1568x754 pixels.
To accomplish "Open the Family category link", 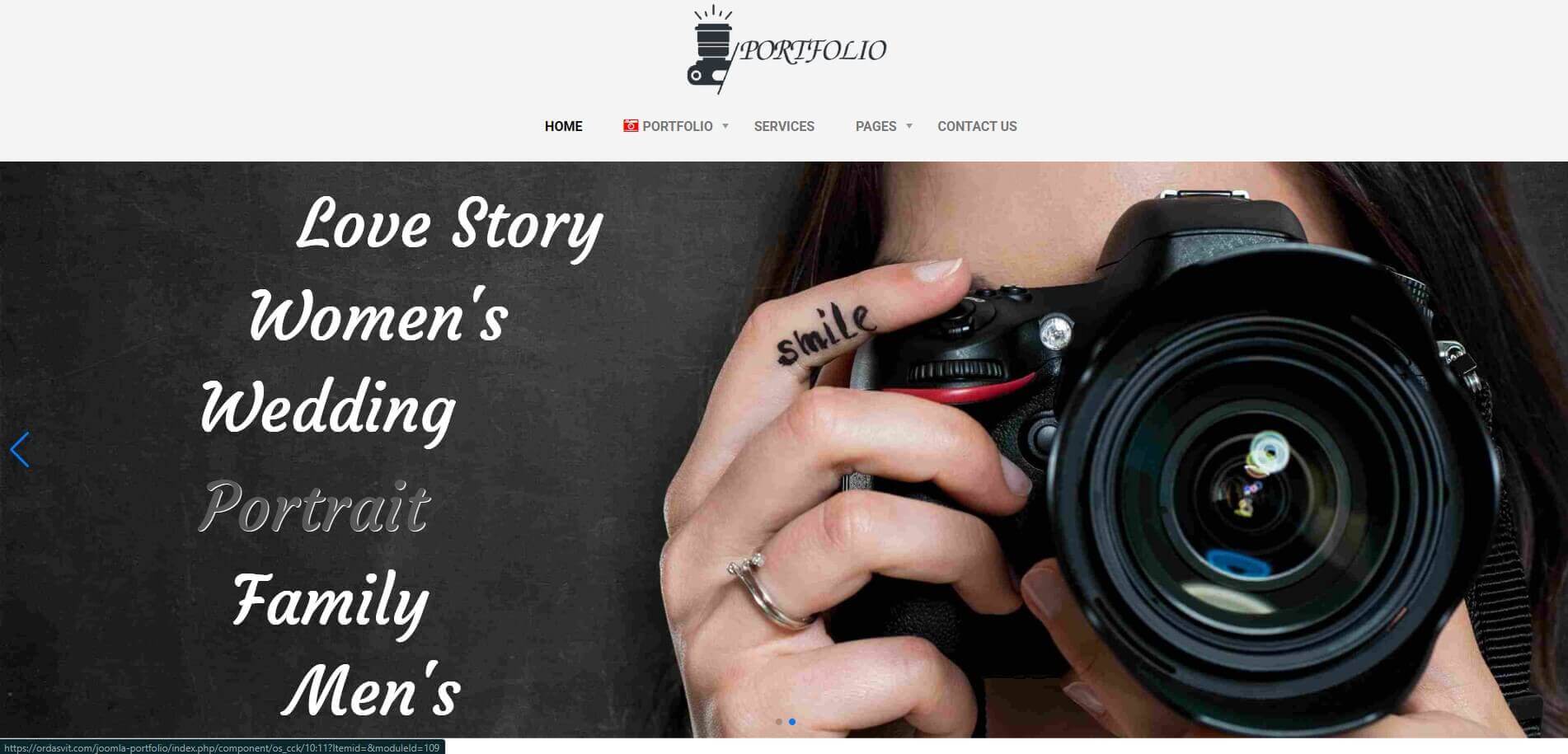I will (x=331, y=602).
